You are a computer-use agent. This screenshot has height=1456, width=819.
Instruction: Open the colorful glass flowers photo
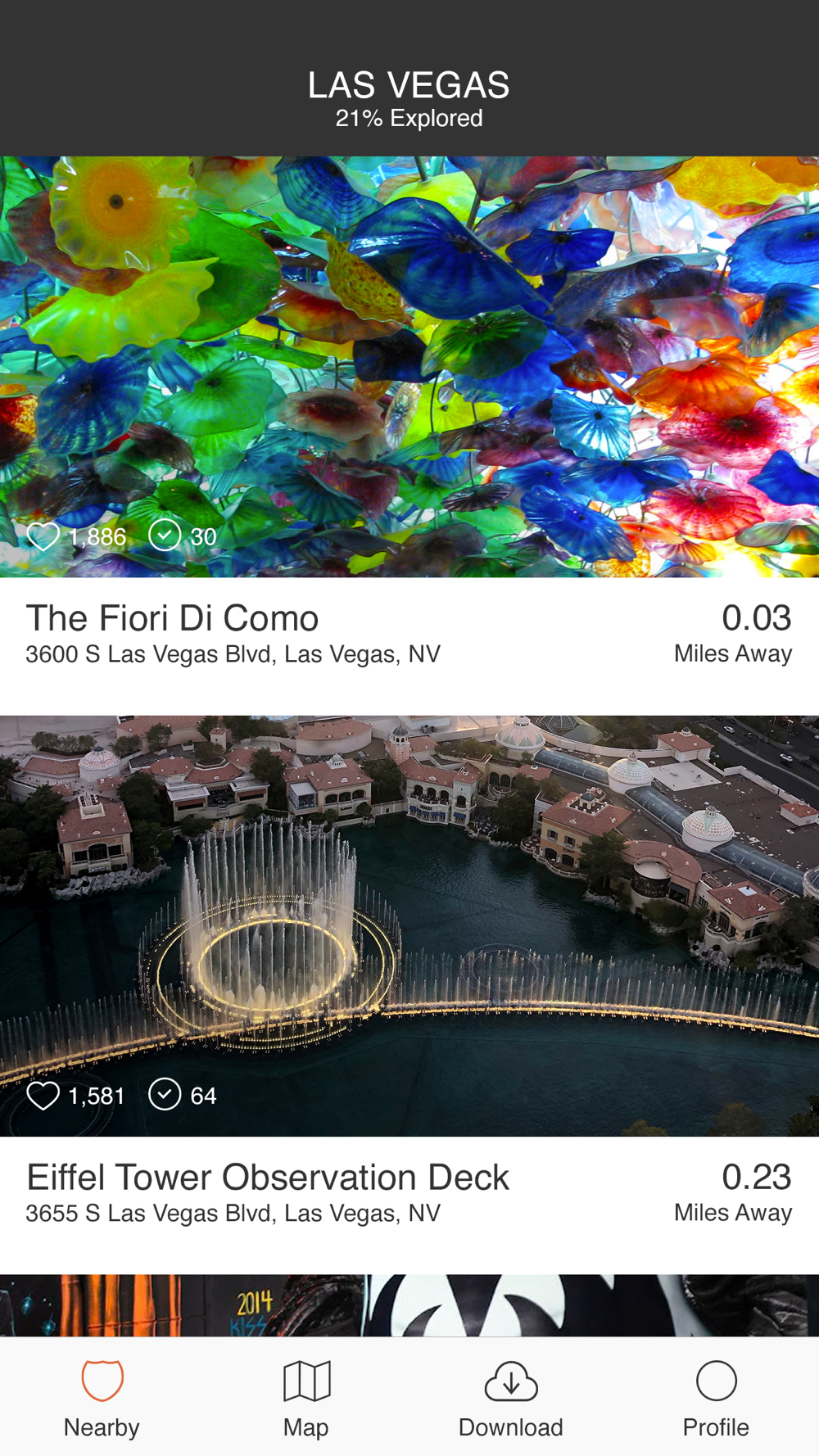tap(409, 367)
